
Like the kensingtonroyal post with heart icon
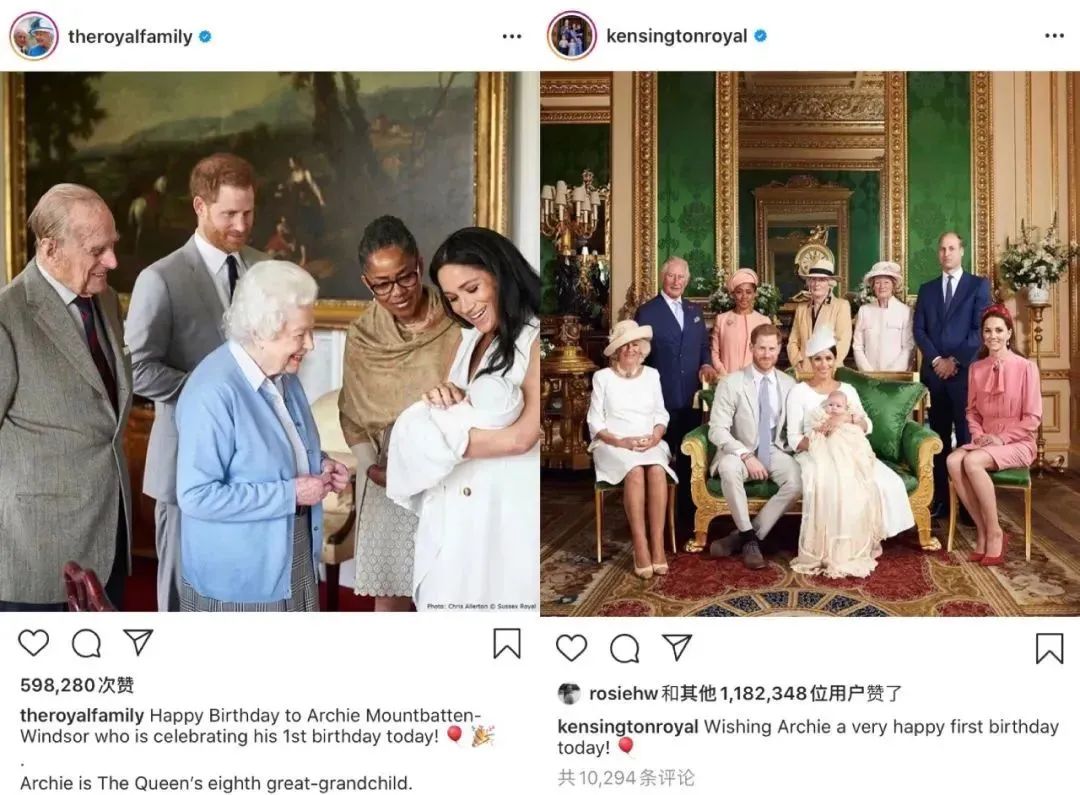tap(572, 648)
